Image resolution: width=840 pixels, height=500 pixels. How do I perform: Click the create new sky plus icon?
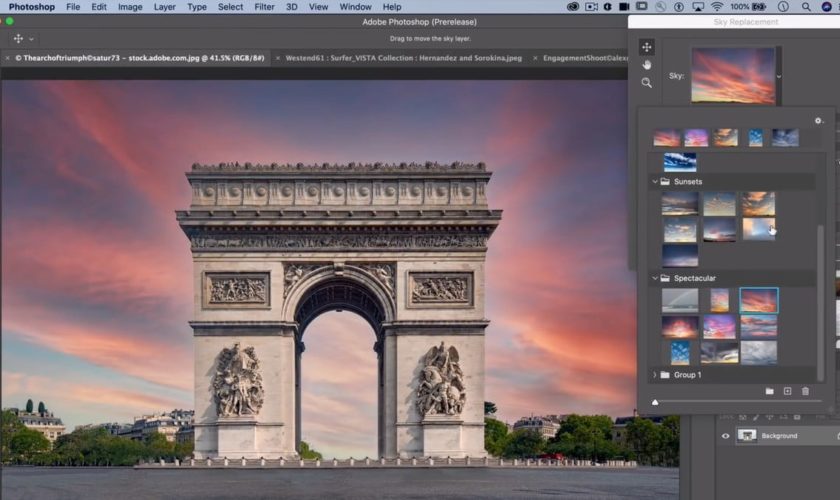(x=787, y=391)
